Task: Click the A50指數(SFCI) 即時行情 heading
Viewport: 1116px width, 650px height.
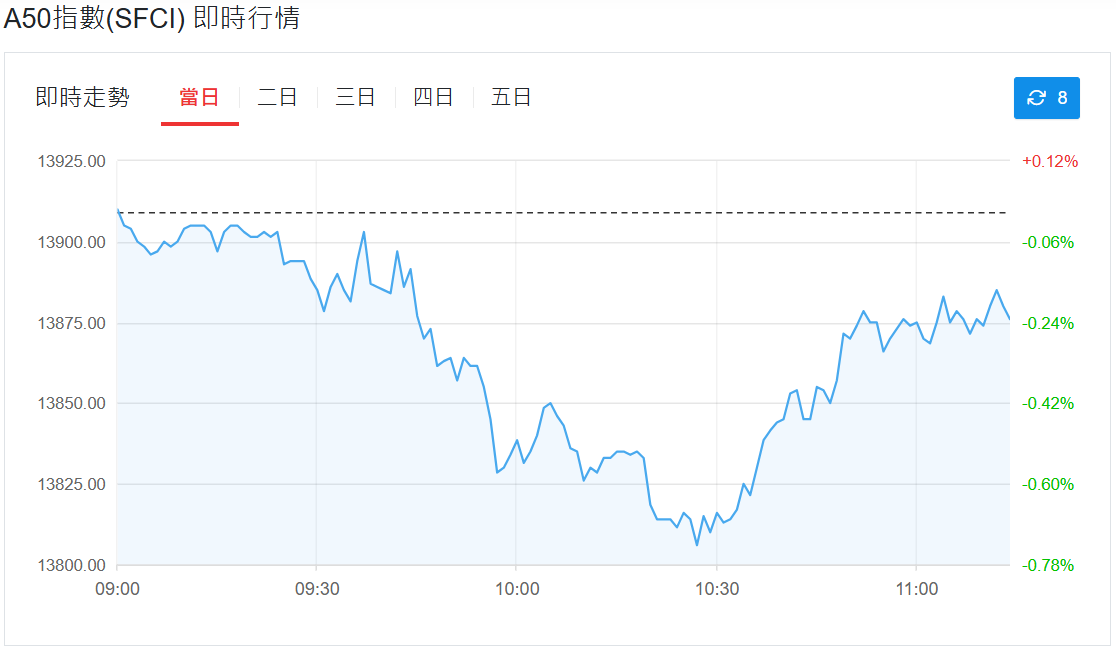Action: coord(152,18)
